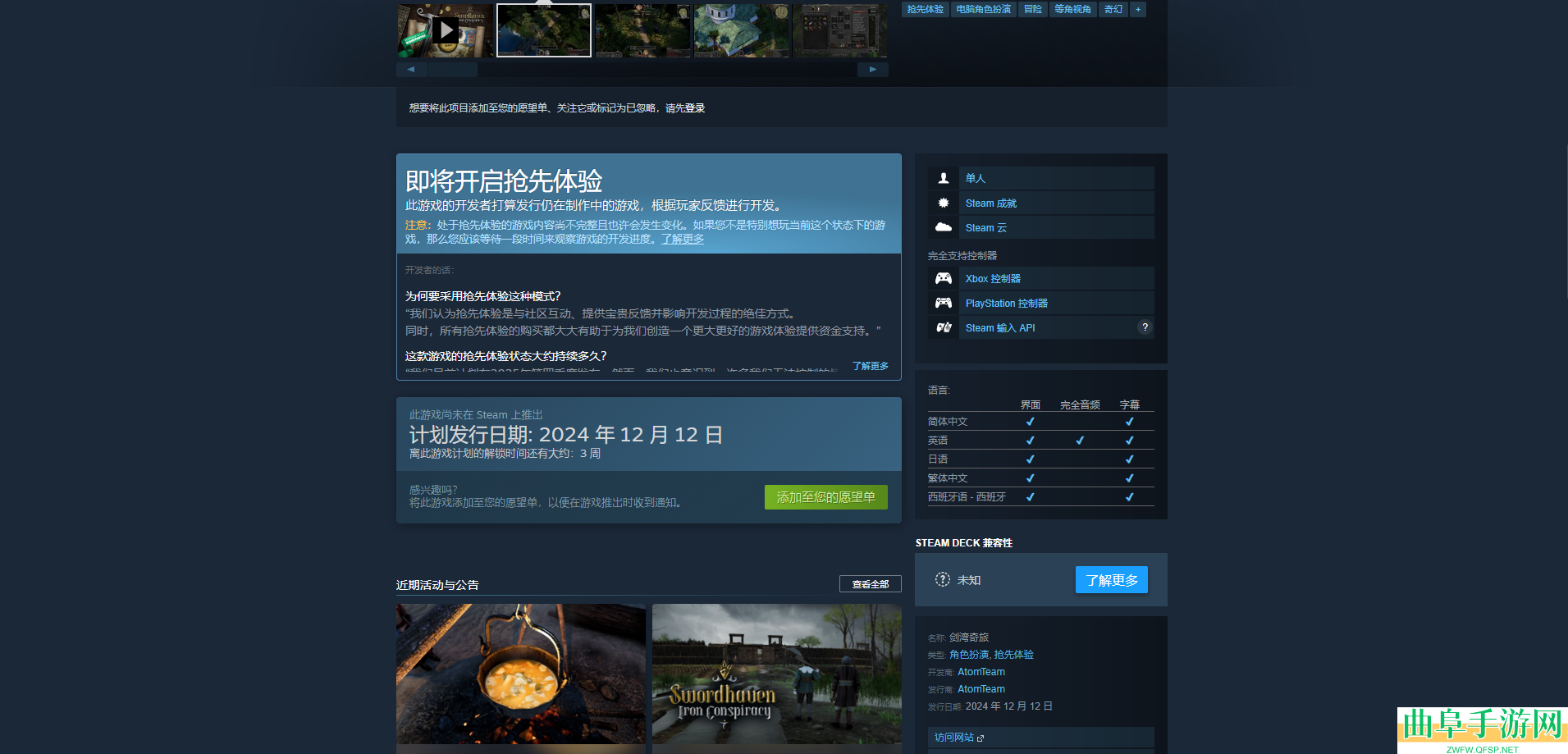Viewport: 1568px width, 754px height.
Task: Open the 角色扮演 genre link
Action: (x=969, y=655)
